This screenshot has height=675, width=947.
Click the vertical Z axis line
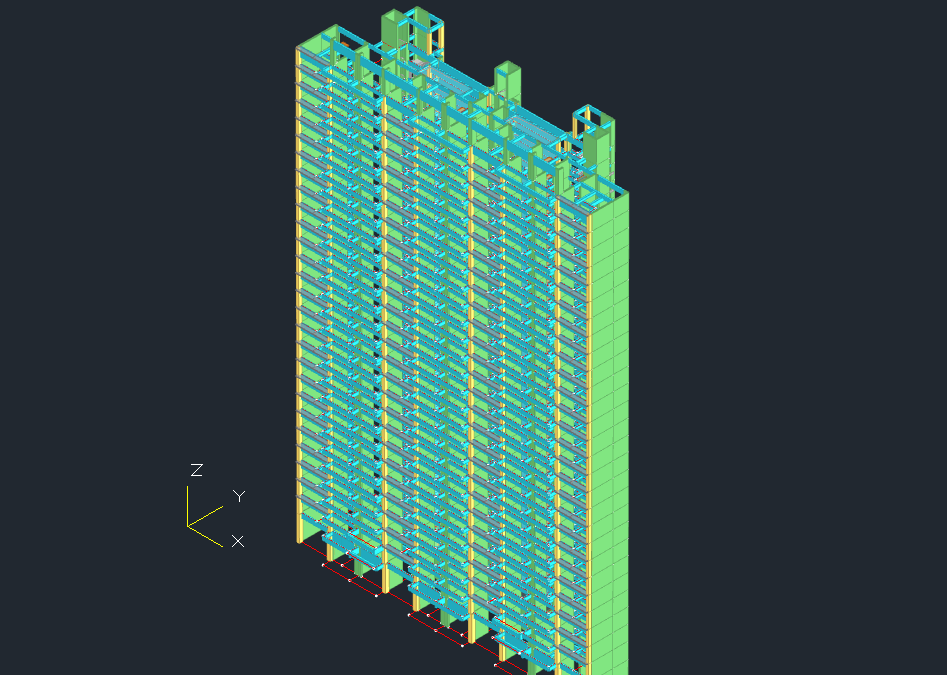click(x=188, y=506)
